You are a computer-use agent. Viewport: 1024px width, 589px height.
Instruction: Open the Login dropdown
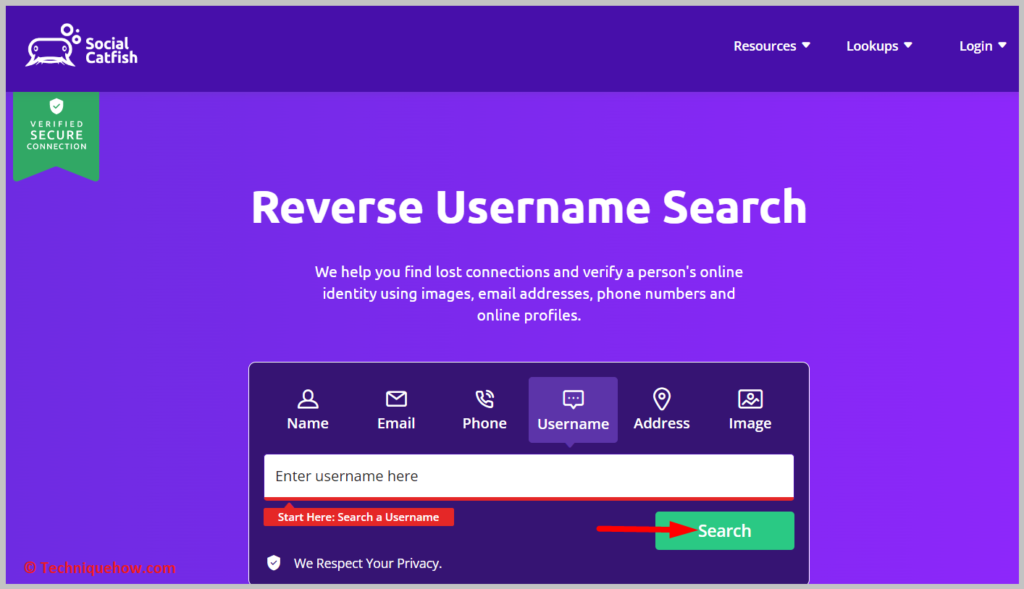[982, 46]
